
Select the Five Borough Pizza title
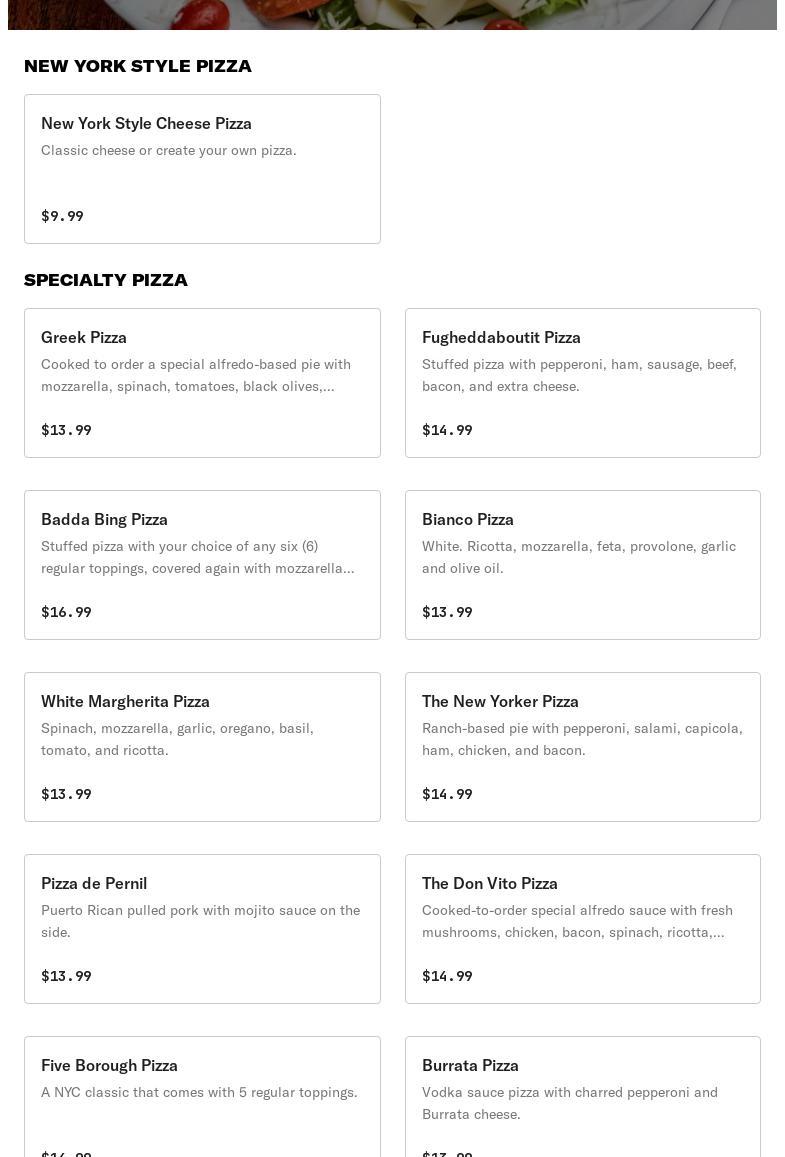pyautogui.click(x=109, y=1065)
